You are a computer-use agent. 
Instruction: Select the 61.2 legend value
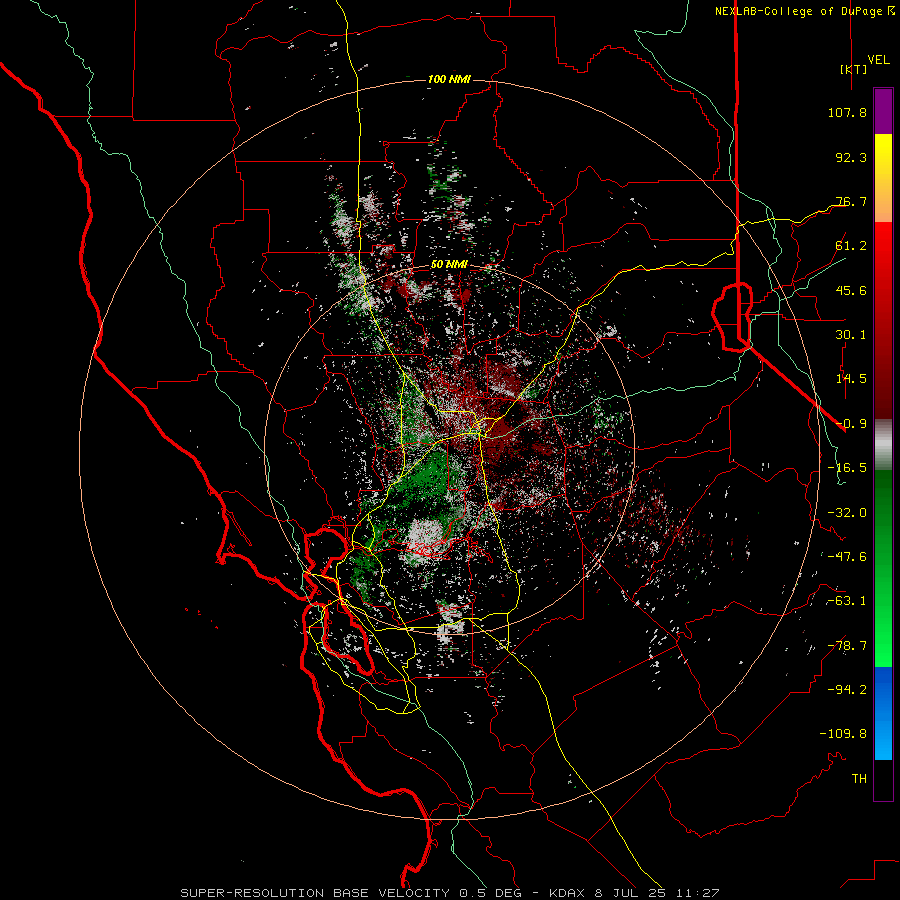tap(851, 246)
